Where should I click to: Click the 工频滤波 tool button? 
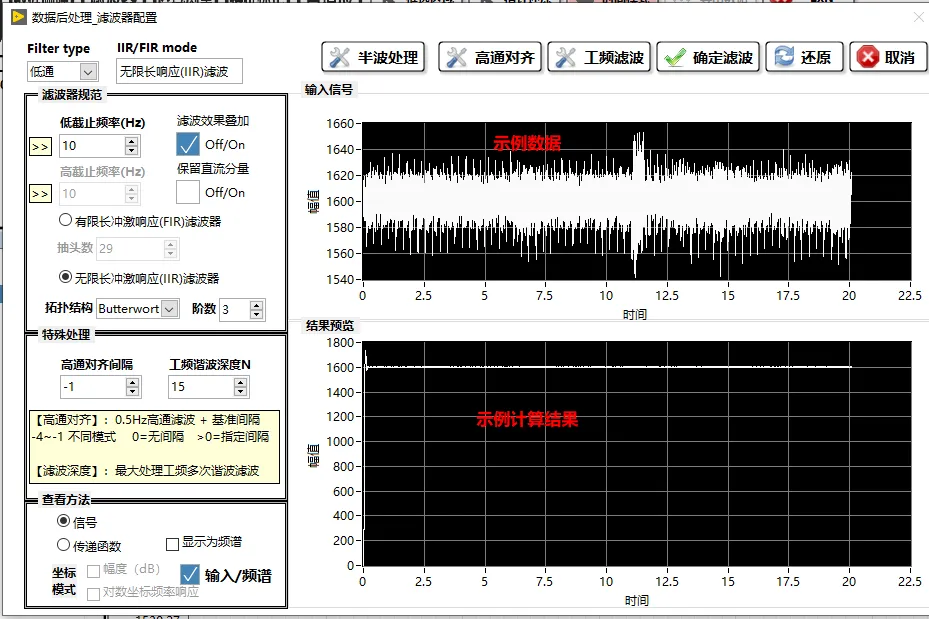(599, 57)
